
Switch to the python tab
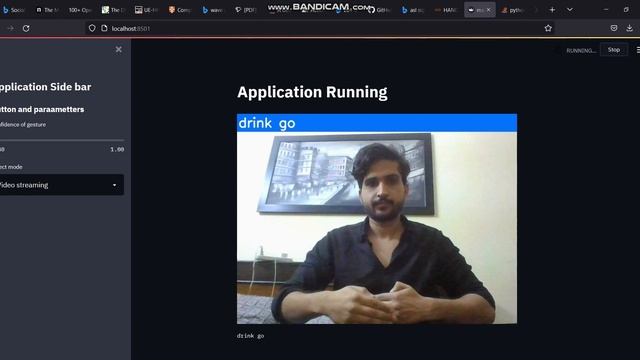point(513,10)
